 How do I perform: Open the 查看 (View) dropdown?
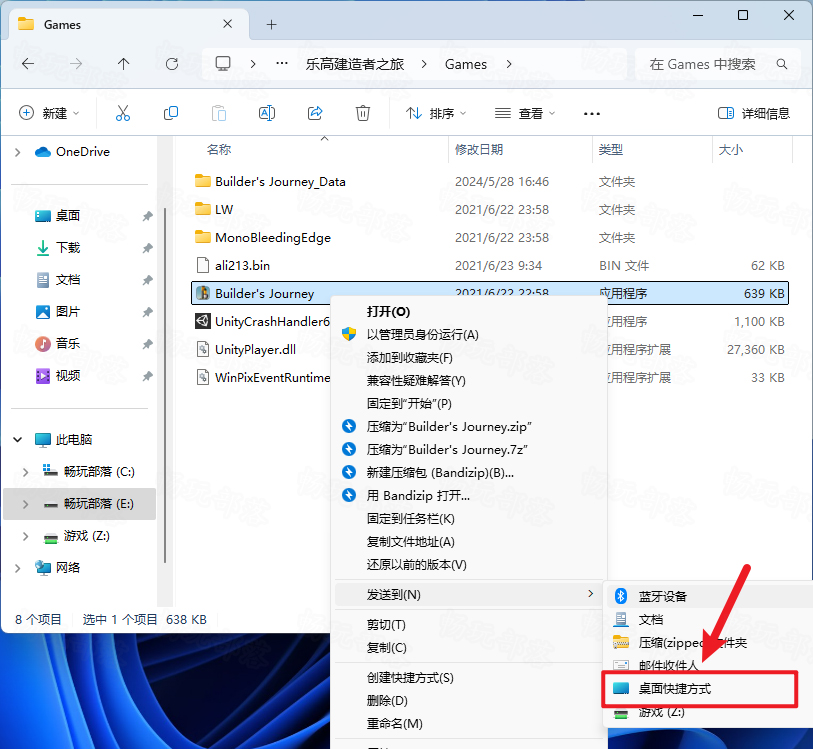pyautogui.click(x=524, y=113)
